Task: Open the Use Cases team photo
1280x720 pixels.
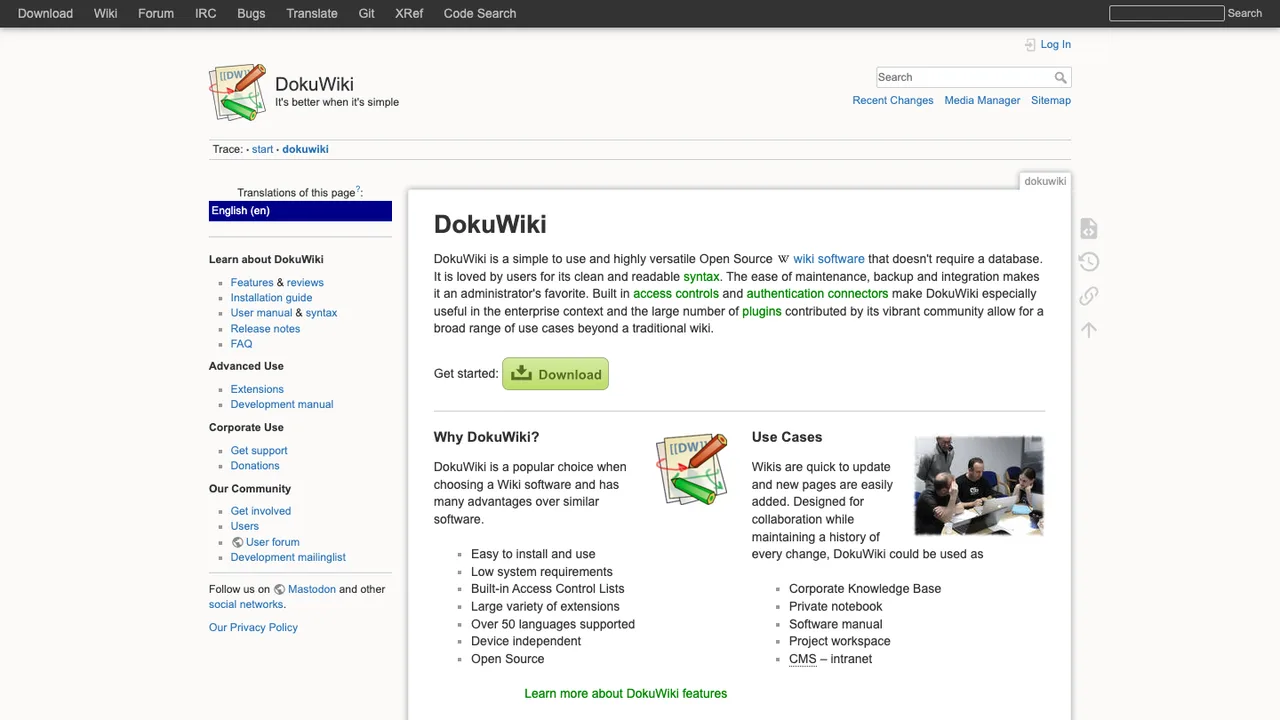Action: [x=978, y=485]
